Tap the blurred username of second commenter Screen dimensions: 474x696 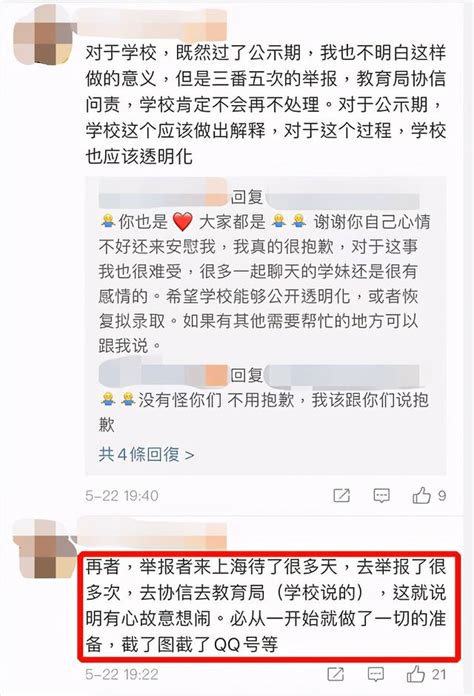pyautogui.click(x=151, y=534)
